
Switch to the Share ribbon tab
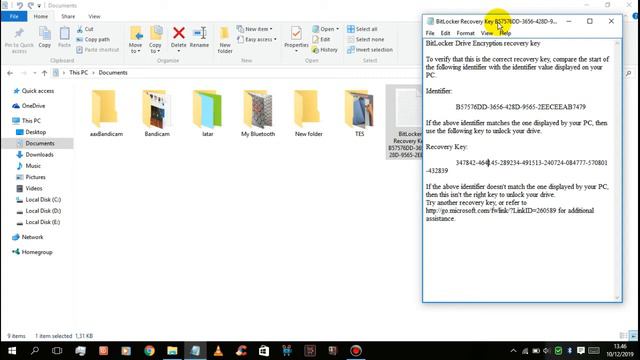point(68,16)
